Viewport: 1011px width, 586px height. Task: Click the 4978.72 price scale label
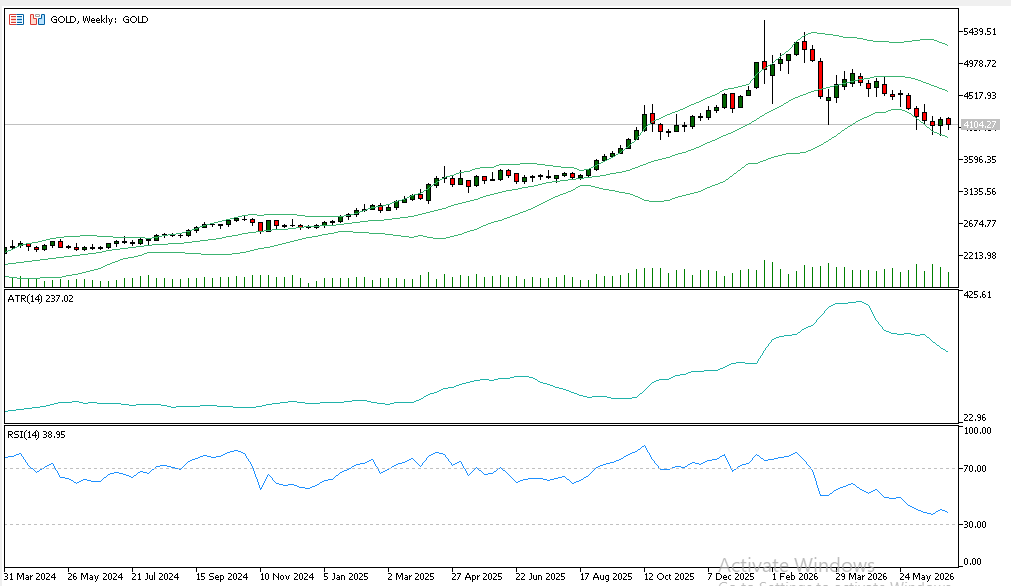pos(981,63)
